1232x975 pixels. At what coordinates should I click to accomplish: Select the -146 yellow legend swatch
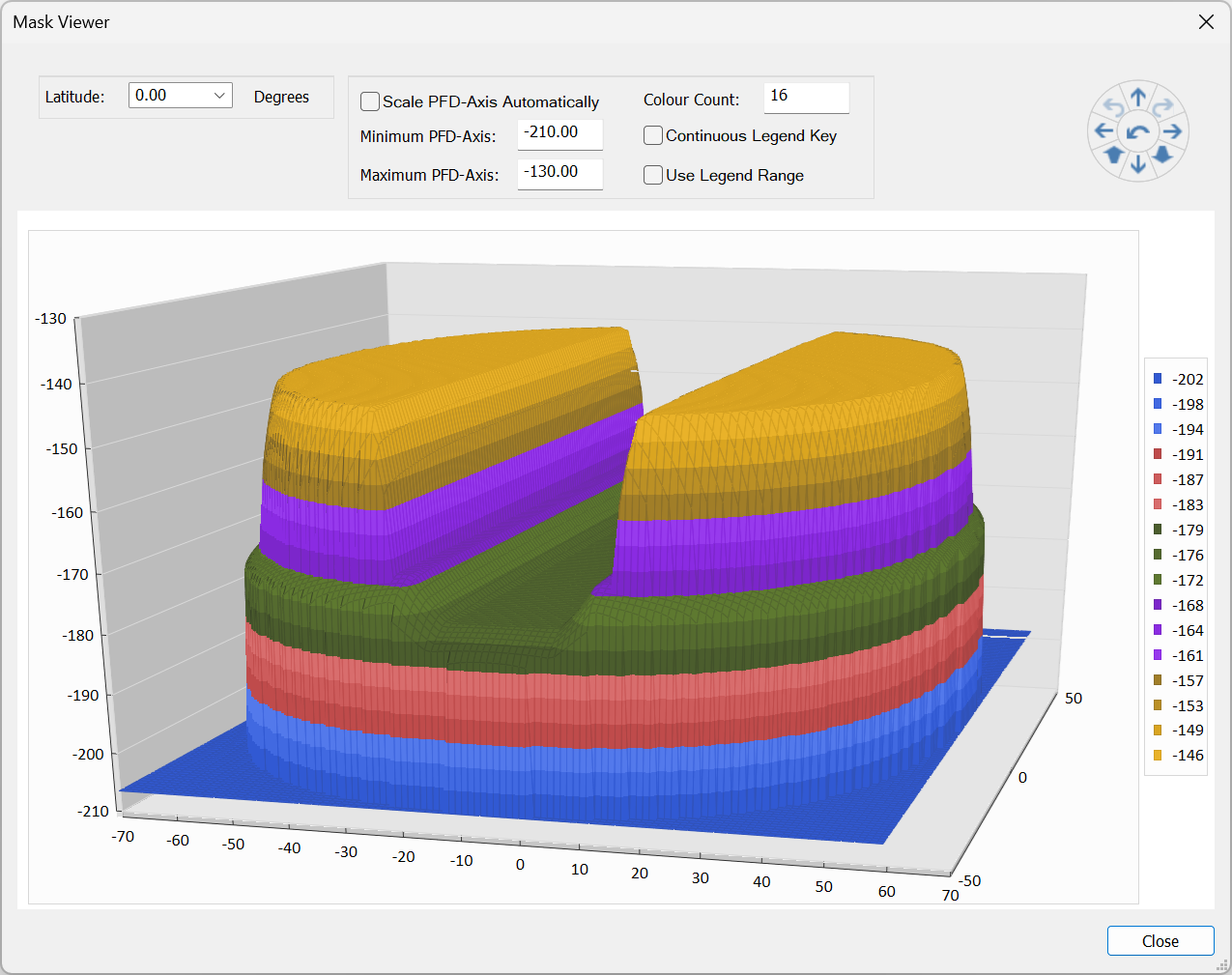point(1158,756)
